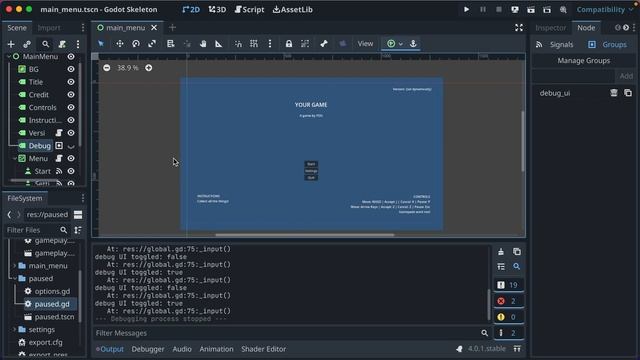Delete the debug_ui group

[613, 93]
